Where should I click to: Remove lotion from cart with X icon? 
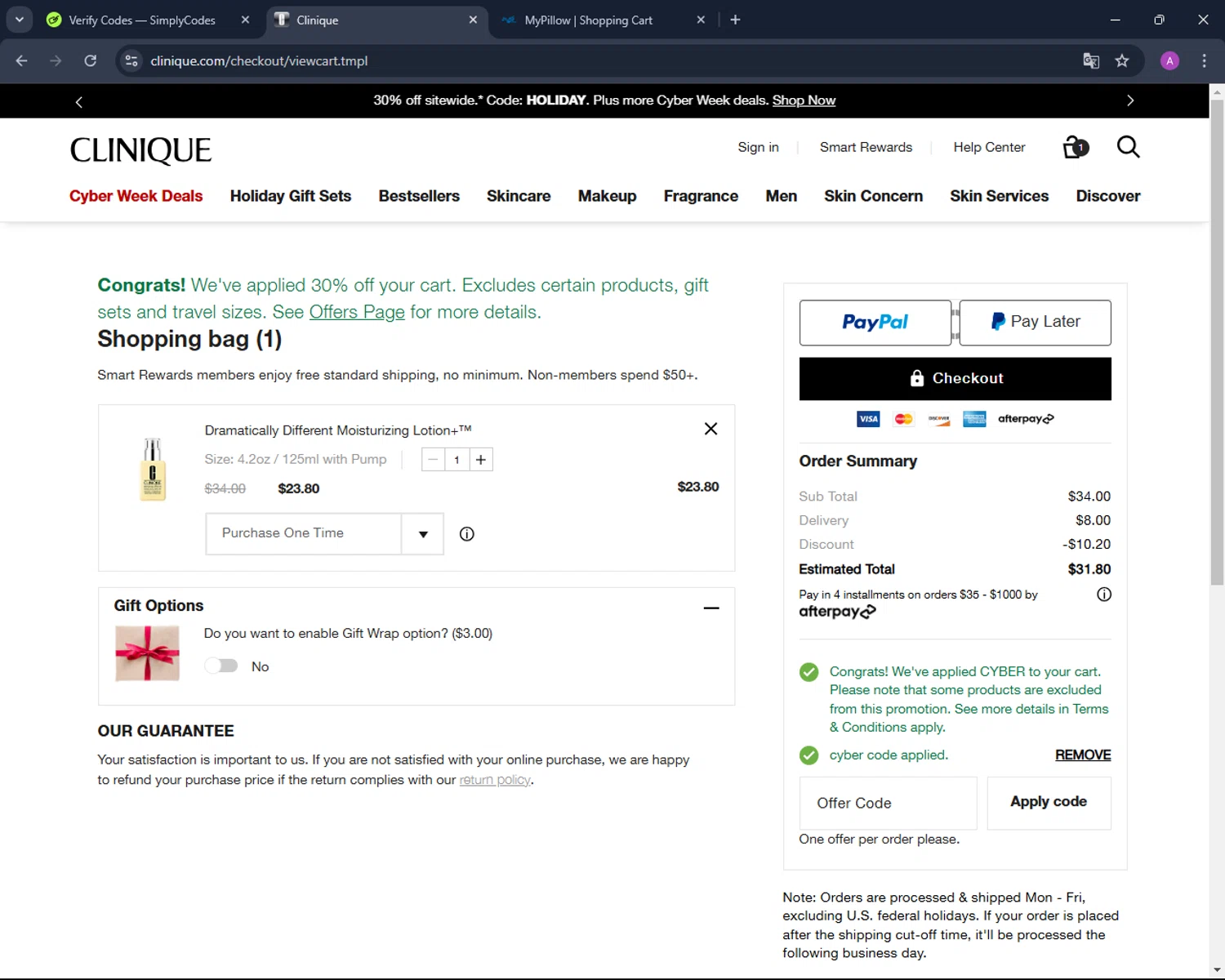(710, 429)
